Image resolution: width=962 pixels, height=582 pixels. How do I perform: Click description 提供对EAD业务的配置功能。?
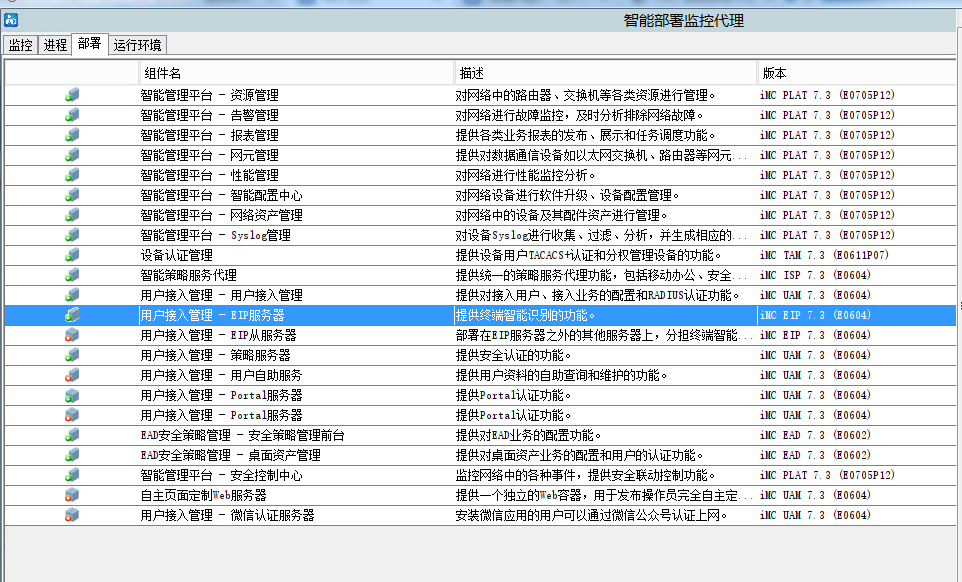point(528,435)
